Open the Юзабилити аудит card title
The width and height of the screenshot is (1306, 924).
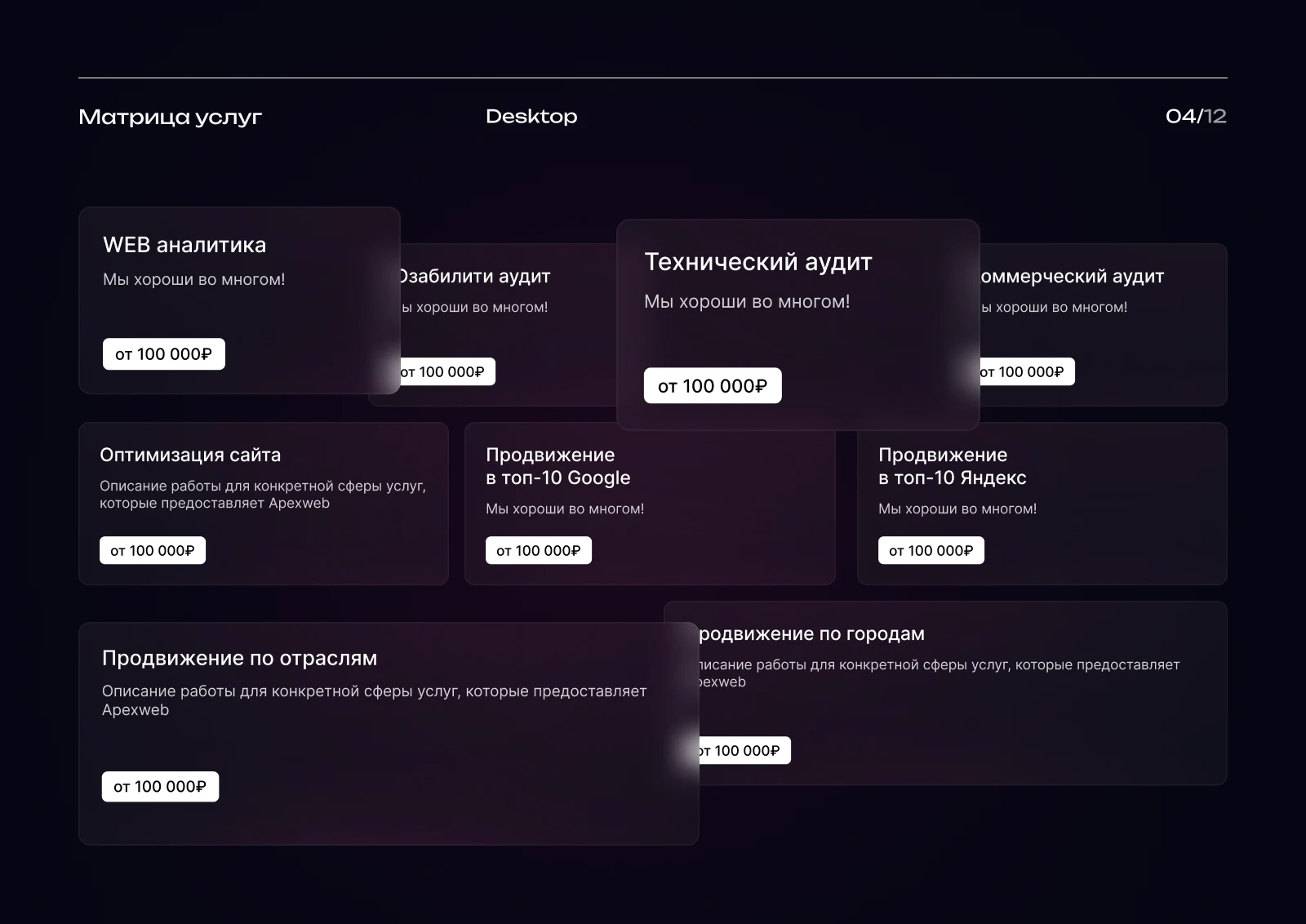point(475,277)
